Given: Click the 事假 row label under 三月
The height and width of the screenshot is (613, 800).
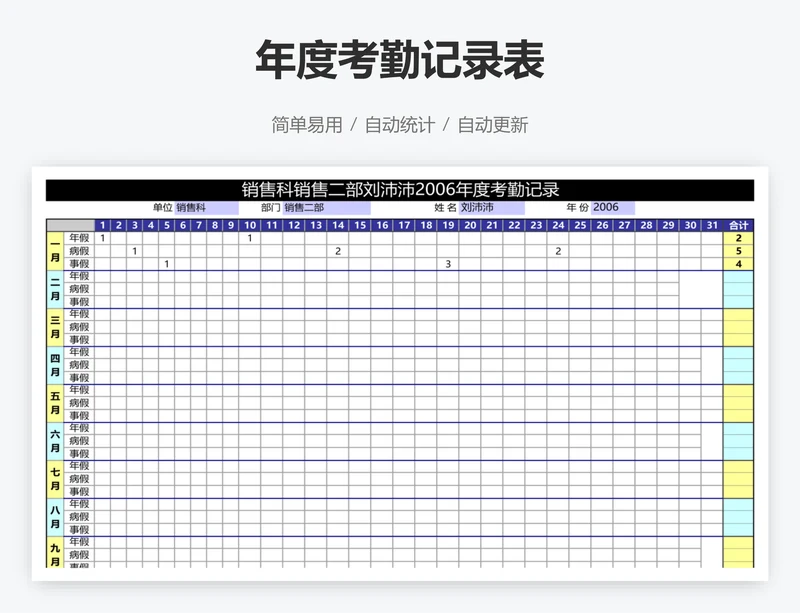Looking at the screenshot, I should pyautogui.click(x=79, y=340).
